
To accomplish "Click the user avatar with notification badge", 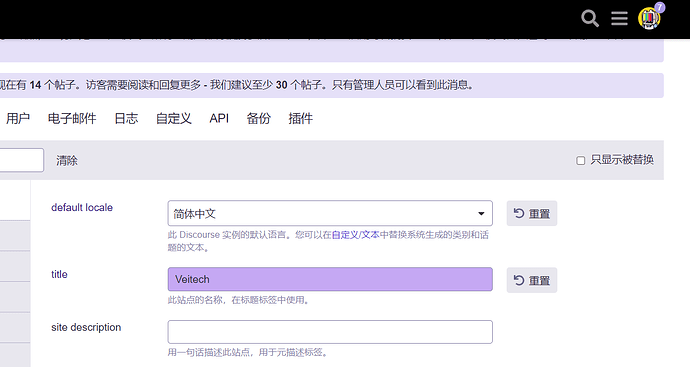I will click(x=649, y=18).
